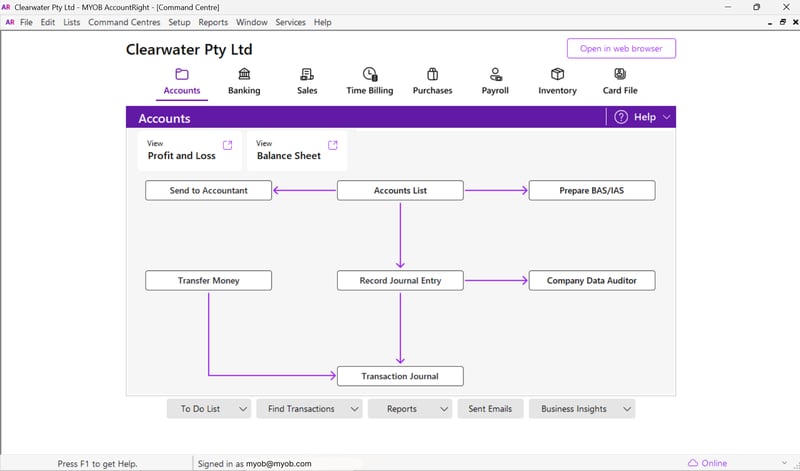Click the Sent Emails button
800x471 pixels.
490,409
